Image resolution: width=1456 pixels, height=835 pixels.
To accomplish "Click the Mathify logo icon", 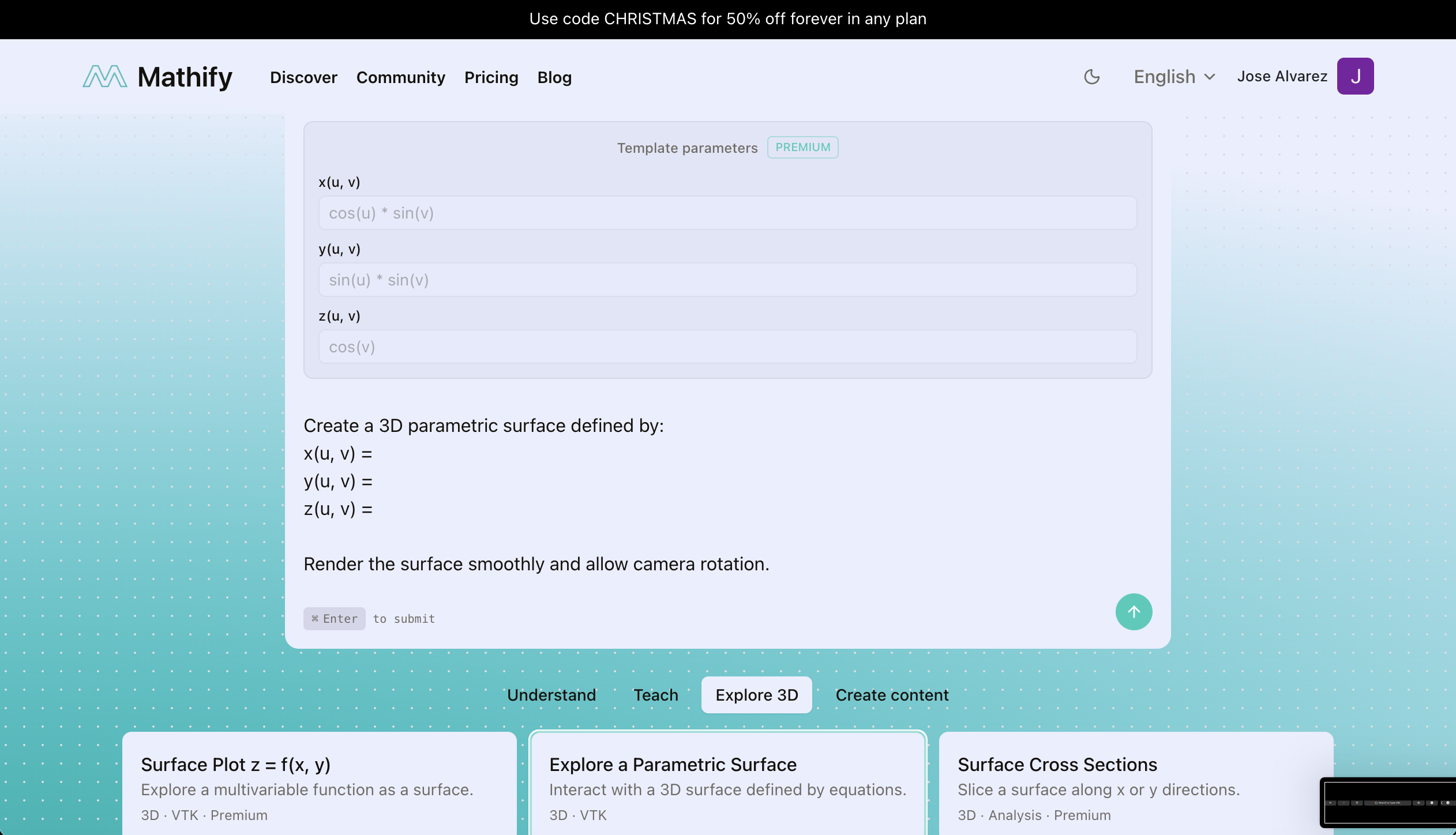I will click(x=105, y=77).
